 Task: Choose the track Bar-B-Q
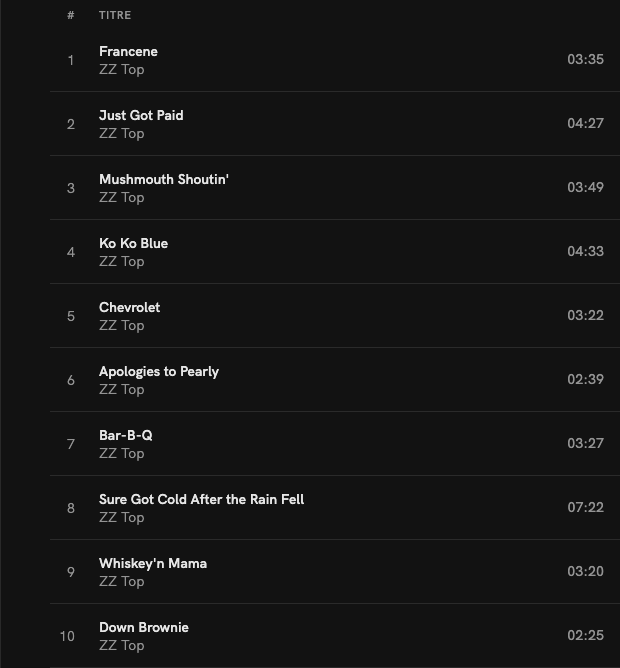coord(126,435)
